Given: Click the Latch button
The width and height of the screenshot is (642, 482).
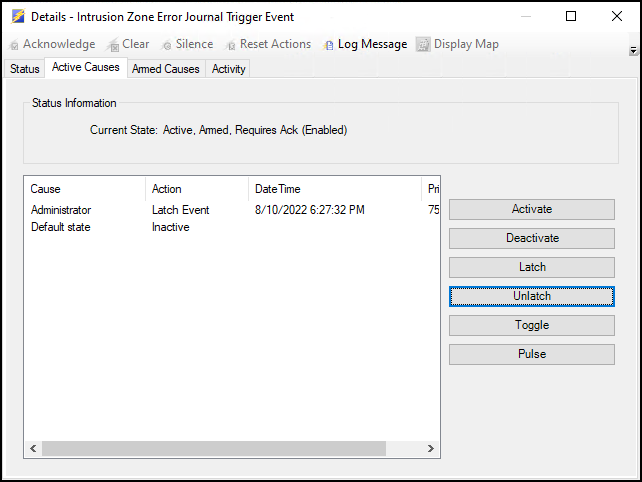Looking at the screenshot, I should pyautogui.click(x=532, y=267).
